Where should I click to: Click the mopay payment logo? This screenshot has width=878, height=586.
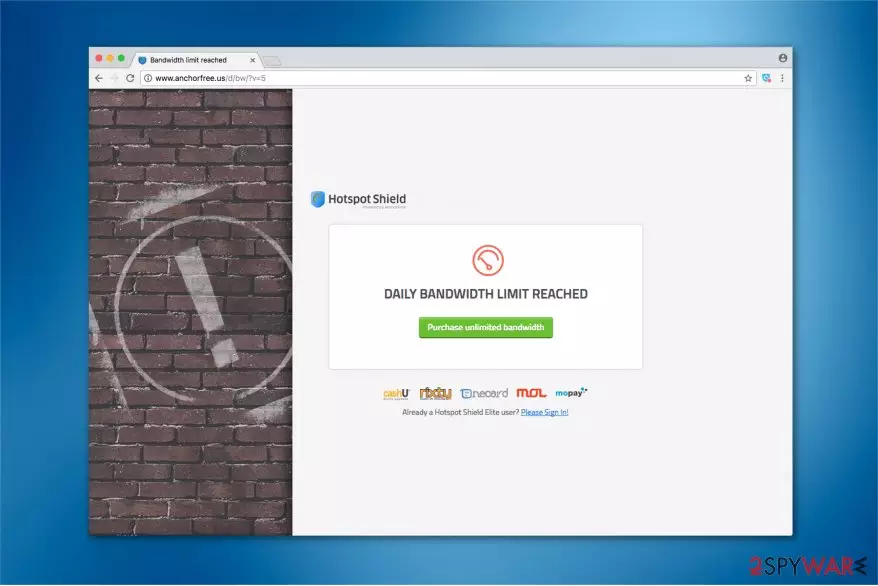tap(571, 392)
